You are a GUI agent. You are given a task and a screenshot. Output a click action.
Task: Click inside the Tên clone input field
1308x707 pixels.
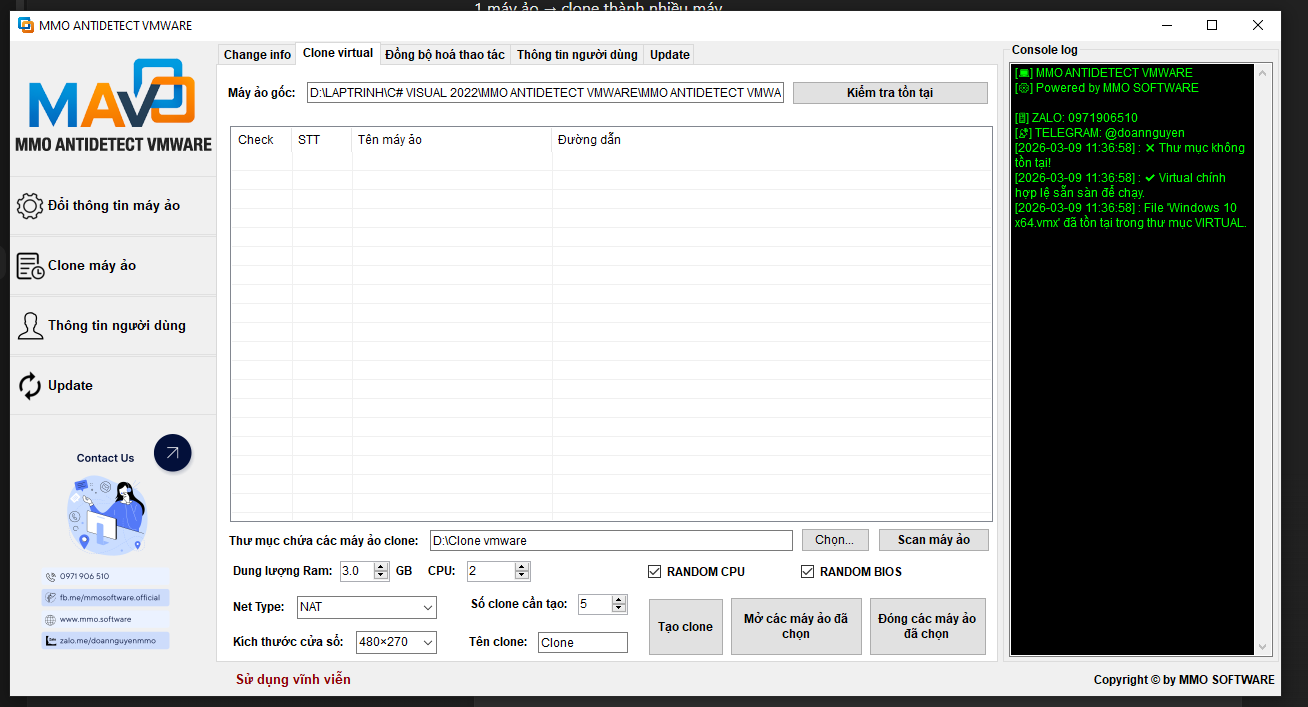point(582,641)
